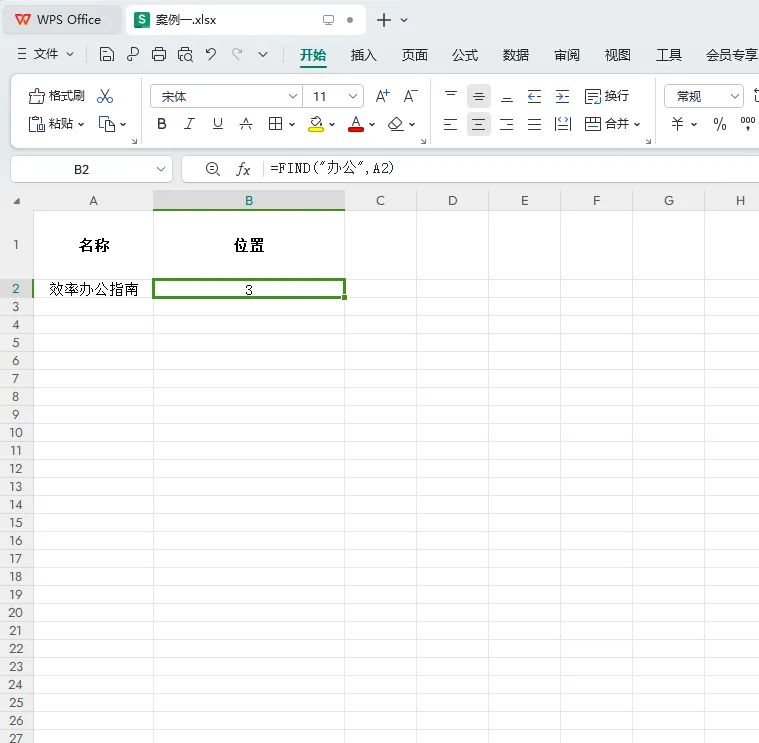Toggle Strikethrough formatting
The height and width of the screenshot is (743, 759).
[x=246, y=124]
